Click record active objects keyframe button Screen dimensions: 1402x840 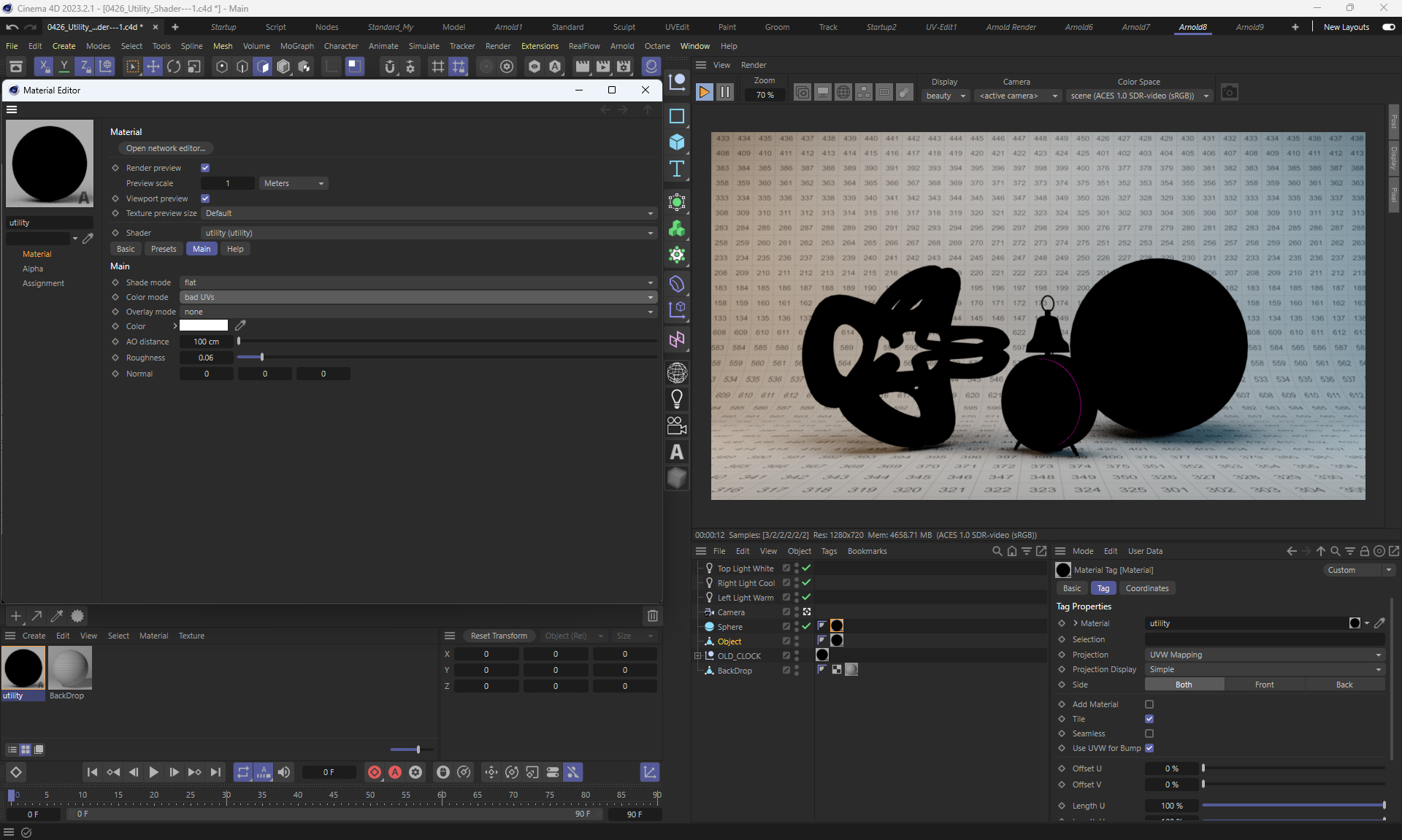click(x=374, y=772)
